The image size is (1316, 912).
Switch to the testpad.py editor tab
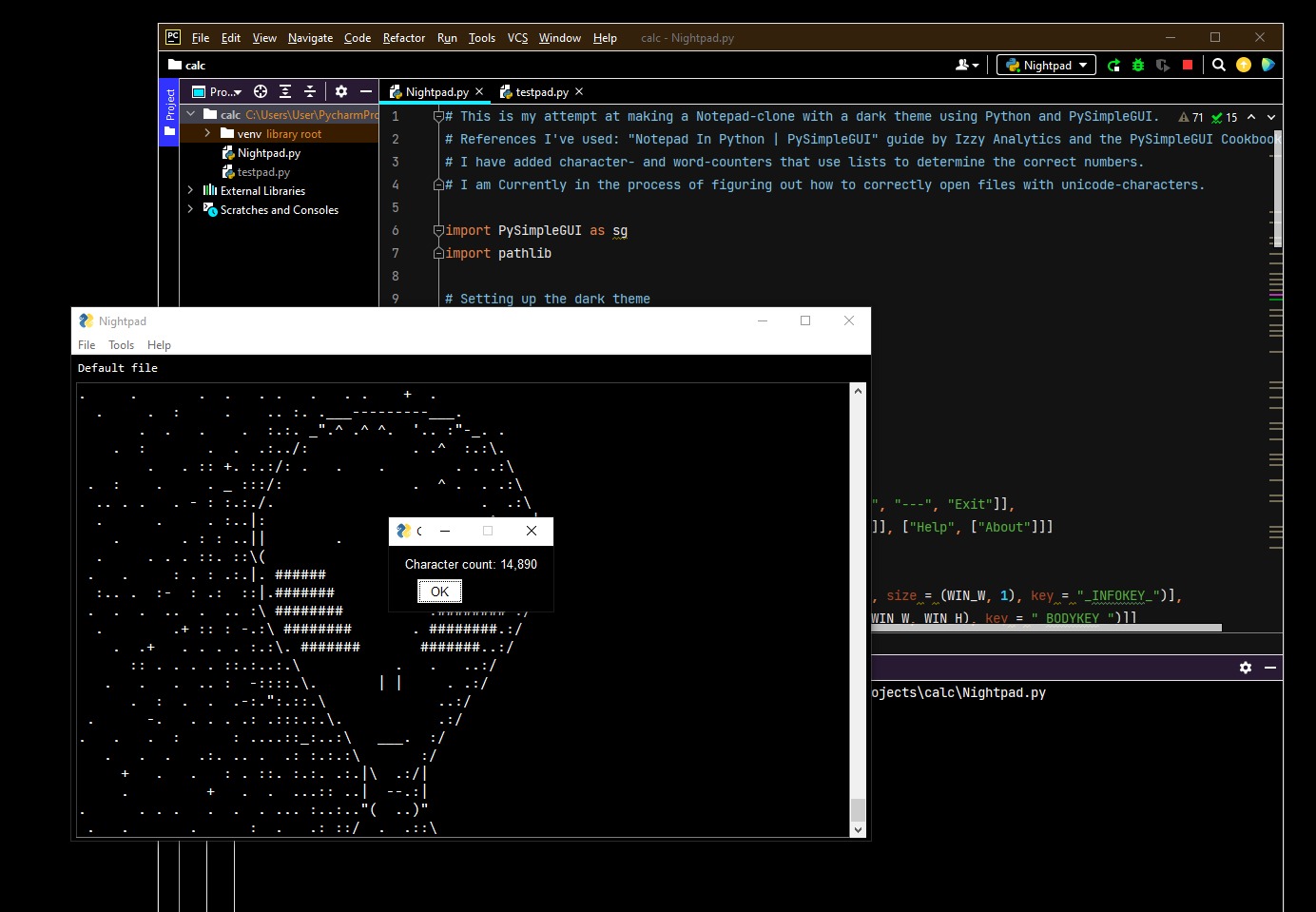(541, 92)
